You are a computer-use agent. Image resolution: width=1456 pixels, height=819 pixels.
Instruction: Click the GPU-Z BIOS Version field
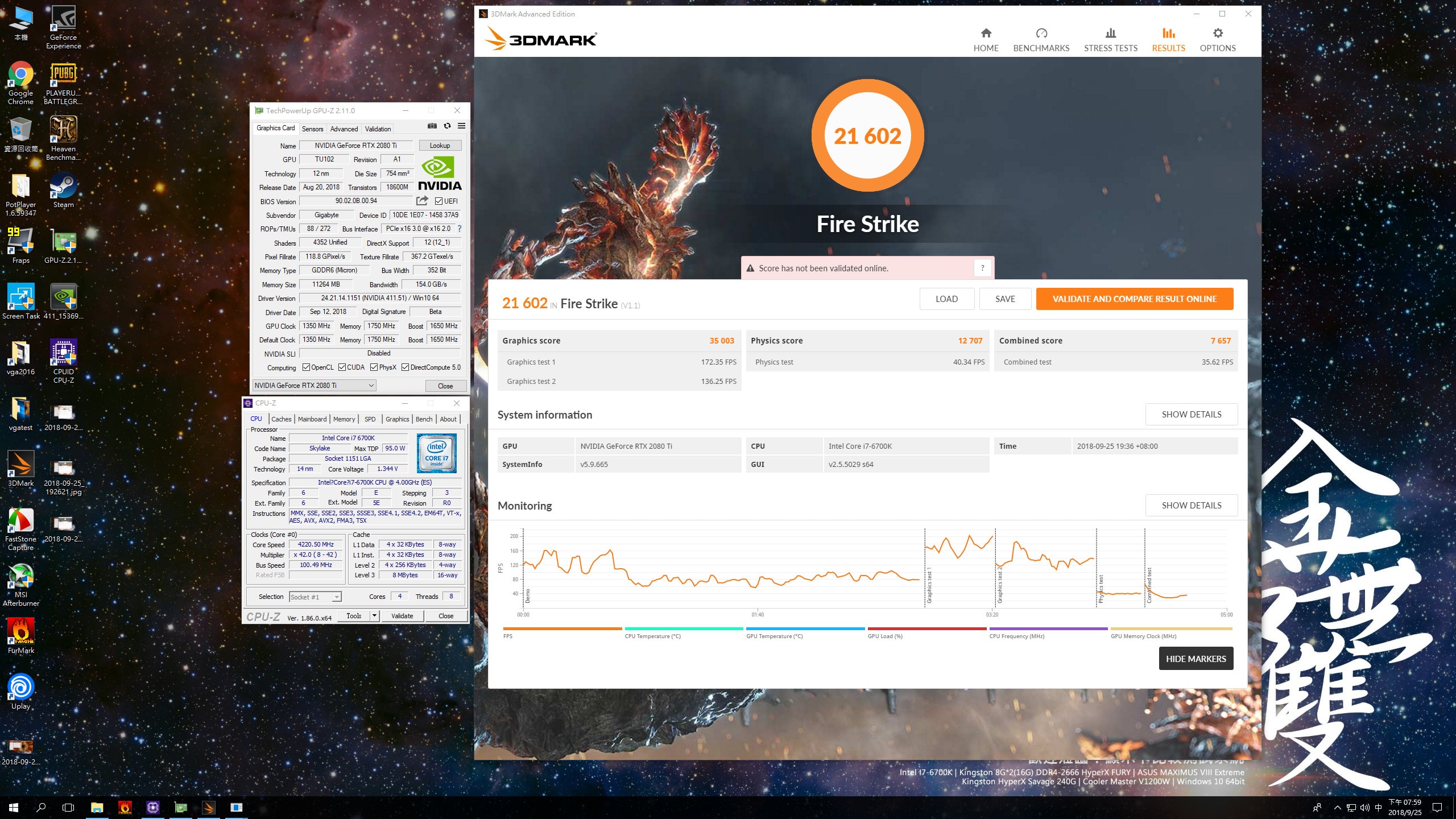pyautogui.click(x=356, y=201)
